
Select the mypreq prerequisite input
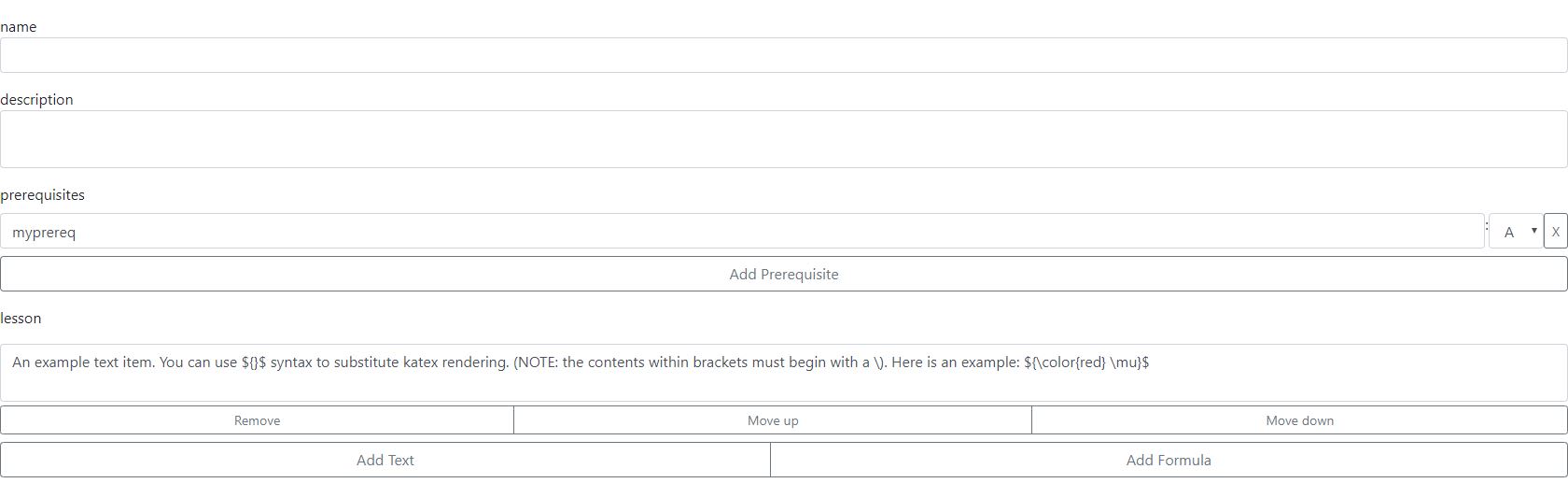(x=742, y=231)
